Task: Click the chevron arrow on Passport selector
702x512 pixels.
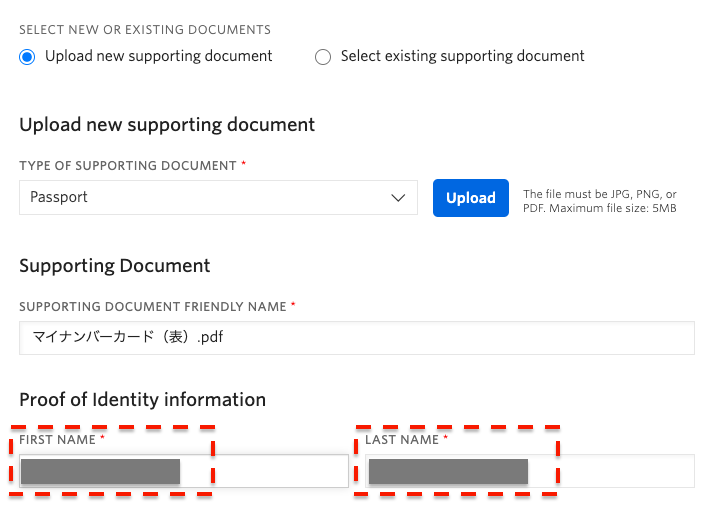Action: [398, 198]
